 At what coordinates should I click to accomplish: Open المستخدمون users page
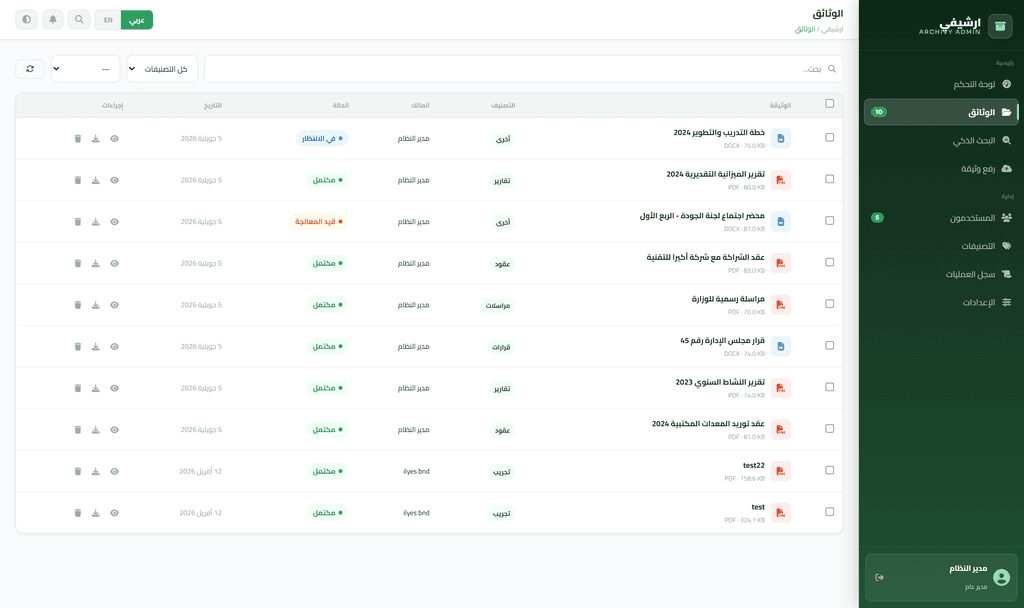coord(940,217)
